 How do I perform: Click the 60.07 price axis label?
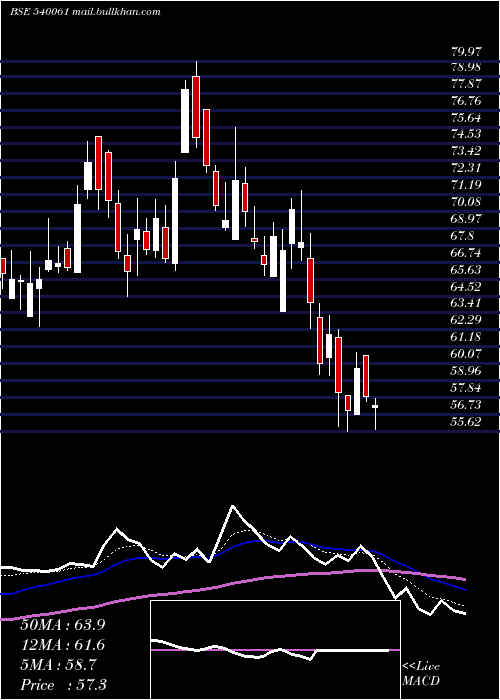point(467,354)
